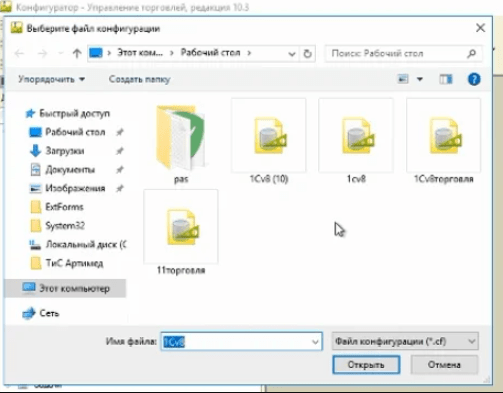Select 'Сеть' in navigation pane
Image resolution: width=503 pixels, height=393 pixels.
coord(41,313)
